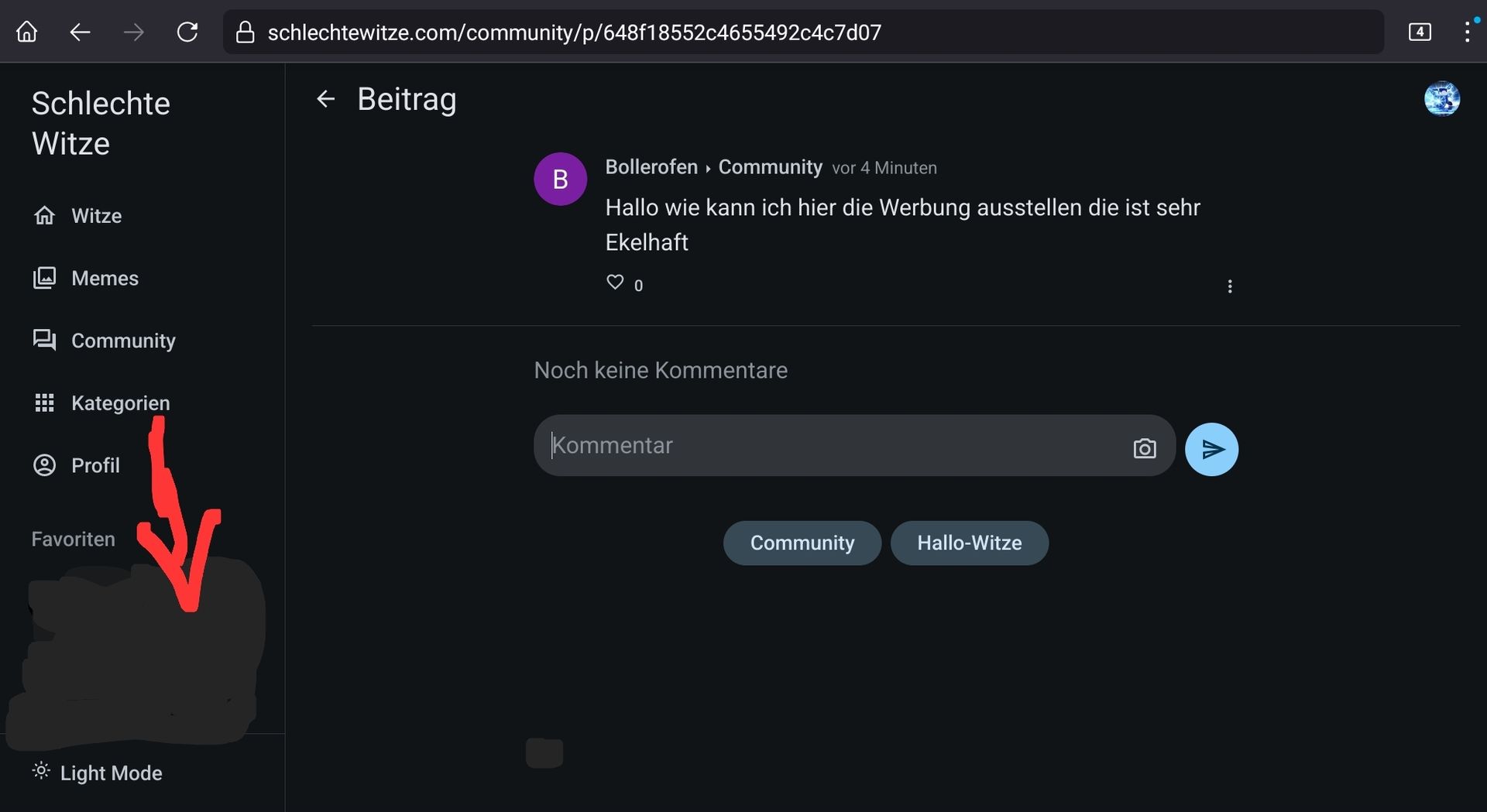Open the tab switcher showing 4 tabs
This screenshot has height=812, width=1487.
(1419, 32)
